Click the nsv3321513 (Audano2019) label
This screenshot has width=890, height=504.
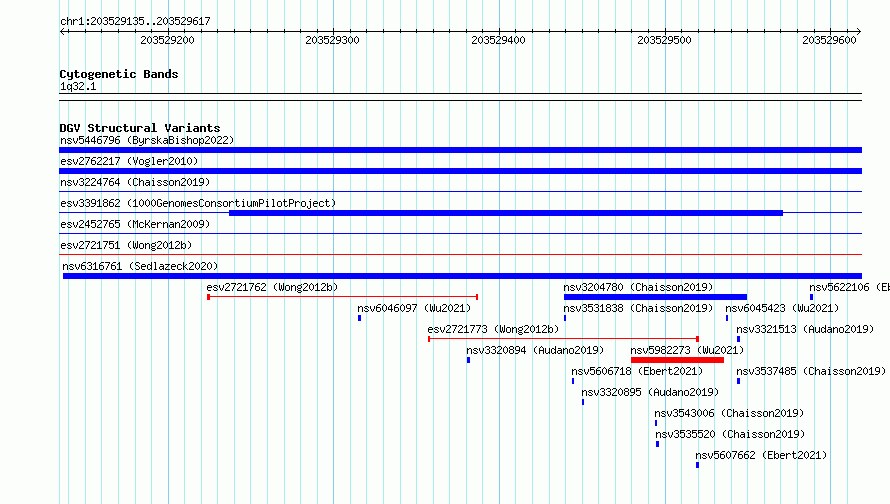point(805,329)
